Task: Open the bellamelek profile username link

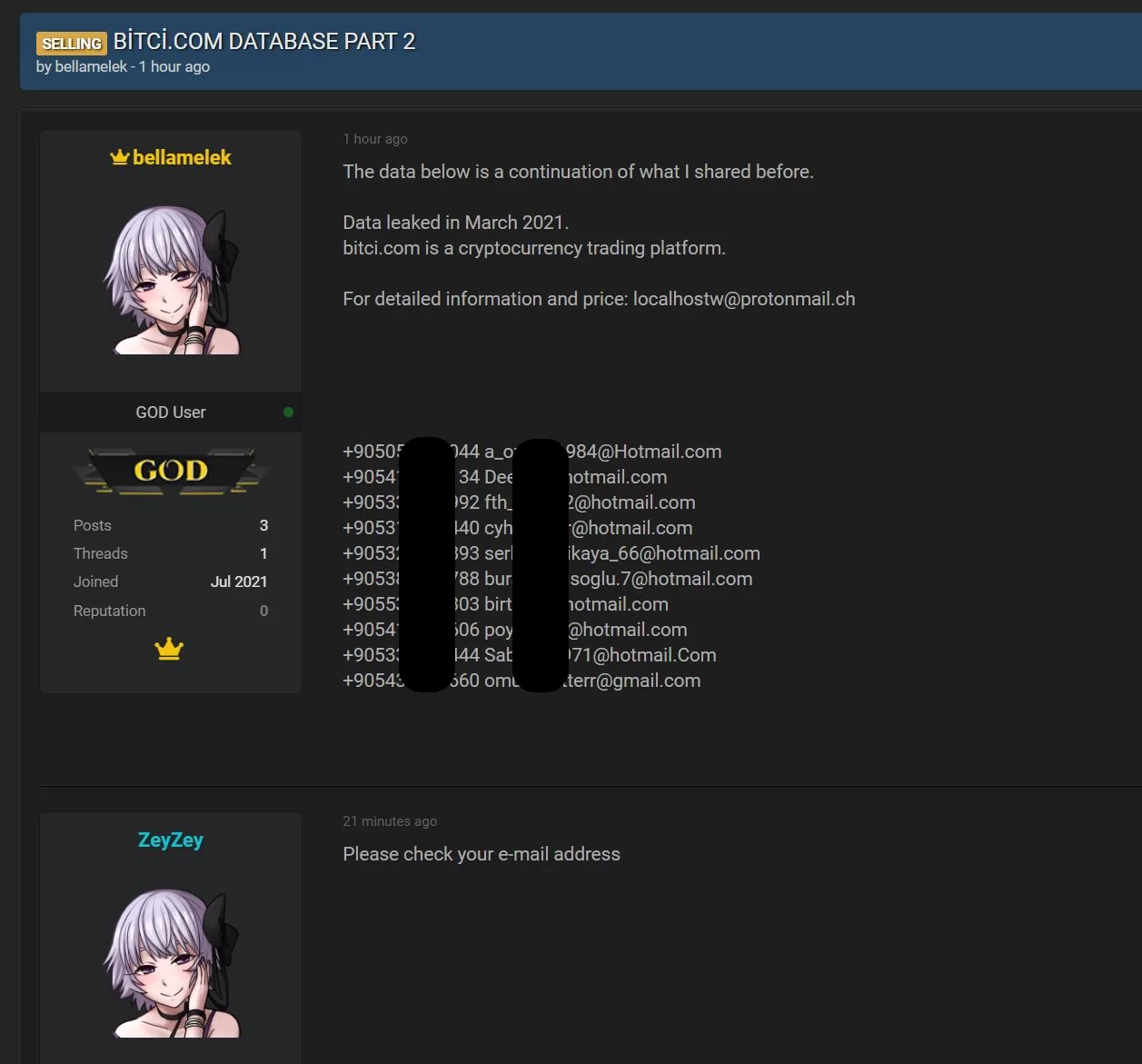Action: pyautogui.click(x=182, y=158)
